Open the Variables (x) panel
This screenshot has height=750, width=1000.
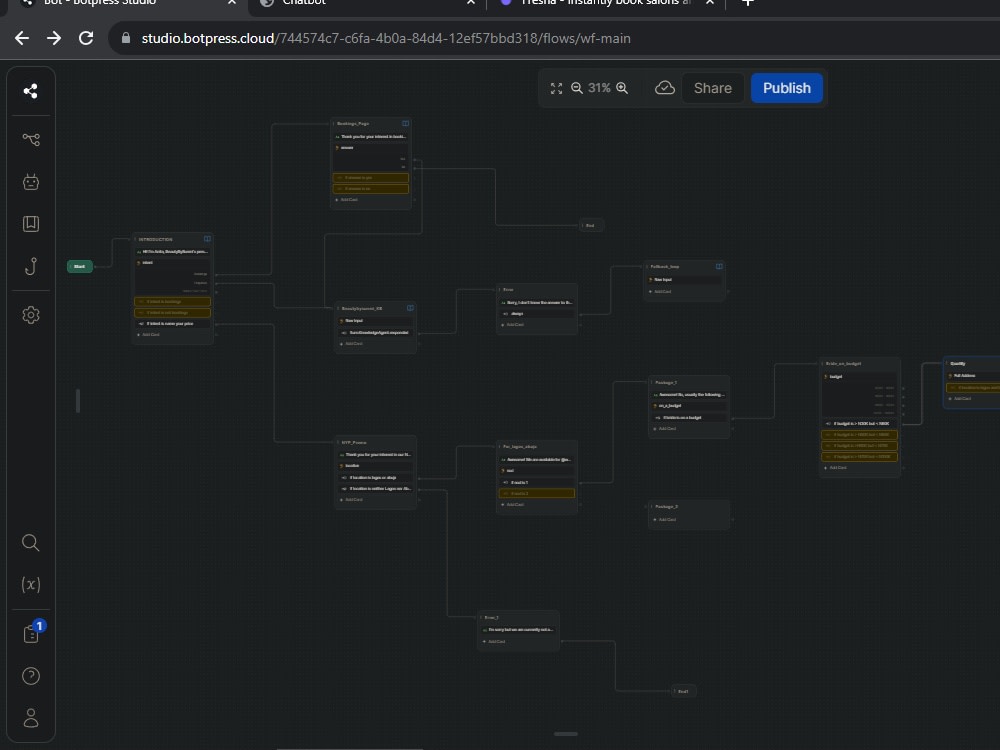click(31, 584)
